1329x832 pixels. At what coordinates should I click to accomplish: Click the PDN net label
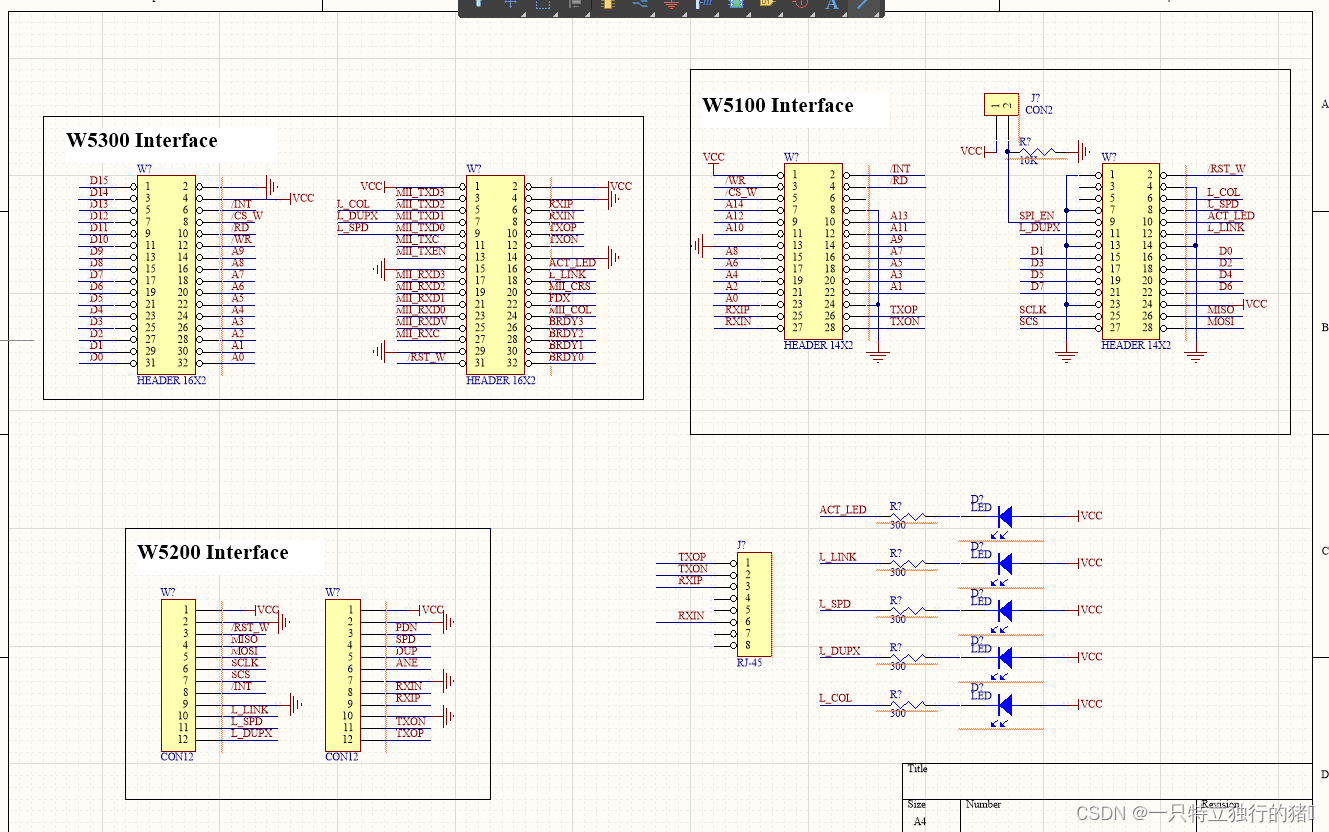pos(406,627)
